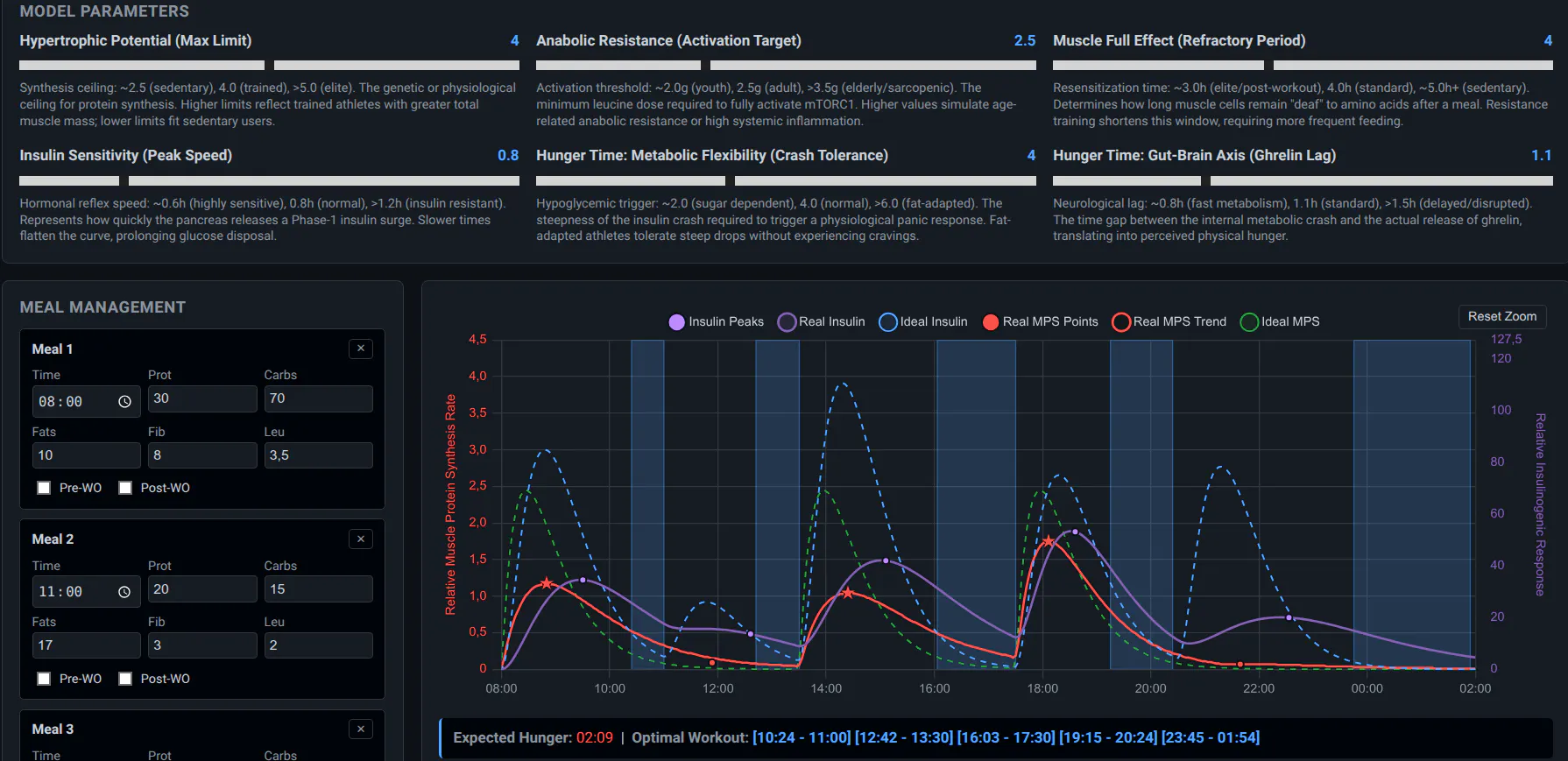This screenshot has width=1568, height=761.
Task: Click the insulin peak dot after 22:00
Action: tap(1289, 617)
